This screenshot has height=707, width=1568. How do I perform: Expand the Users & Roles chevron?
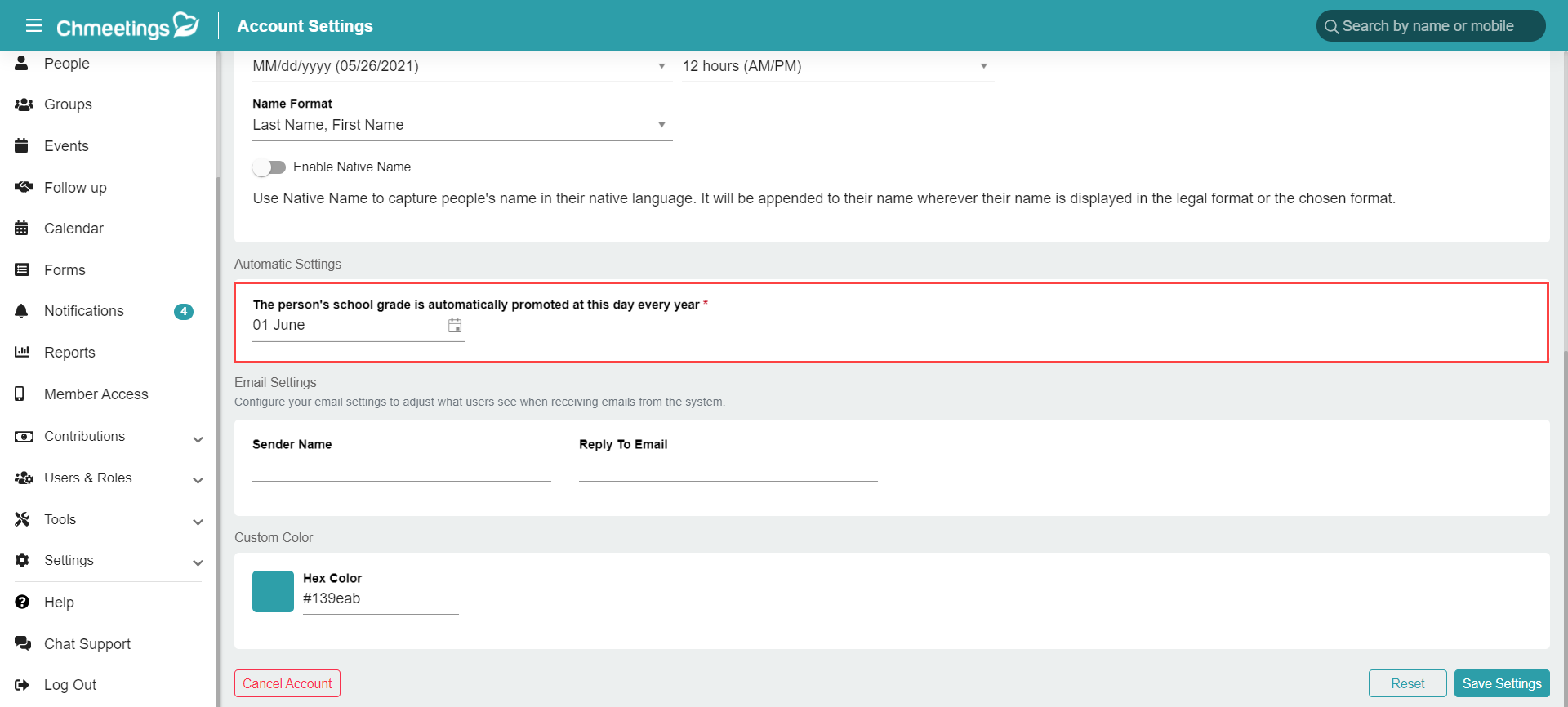pos(198,480)
